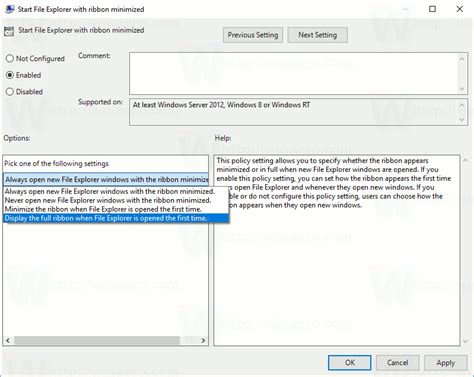Click the title bar window icon
This screenshot has width=474, height=377.
[10, 9]
